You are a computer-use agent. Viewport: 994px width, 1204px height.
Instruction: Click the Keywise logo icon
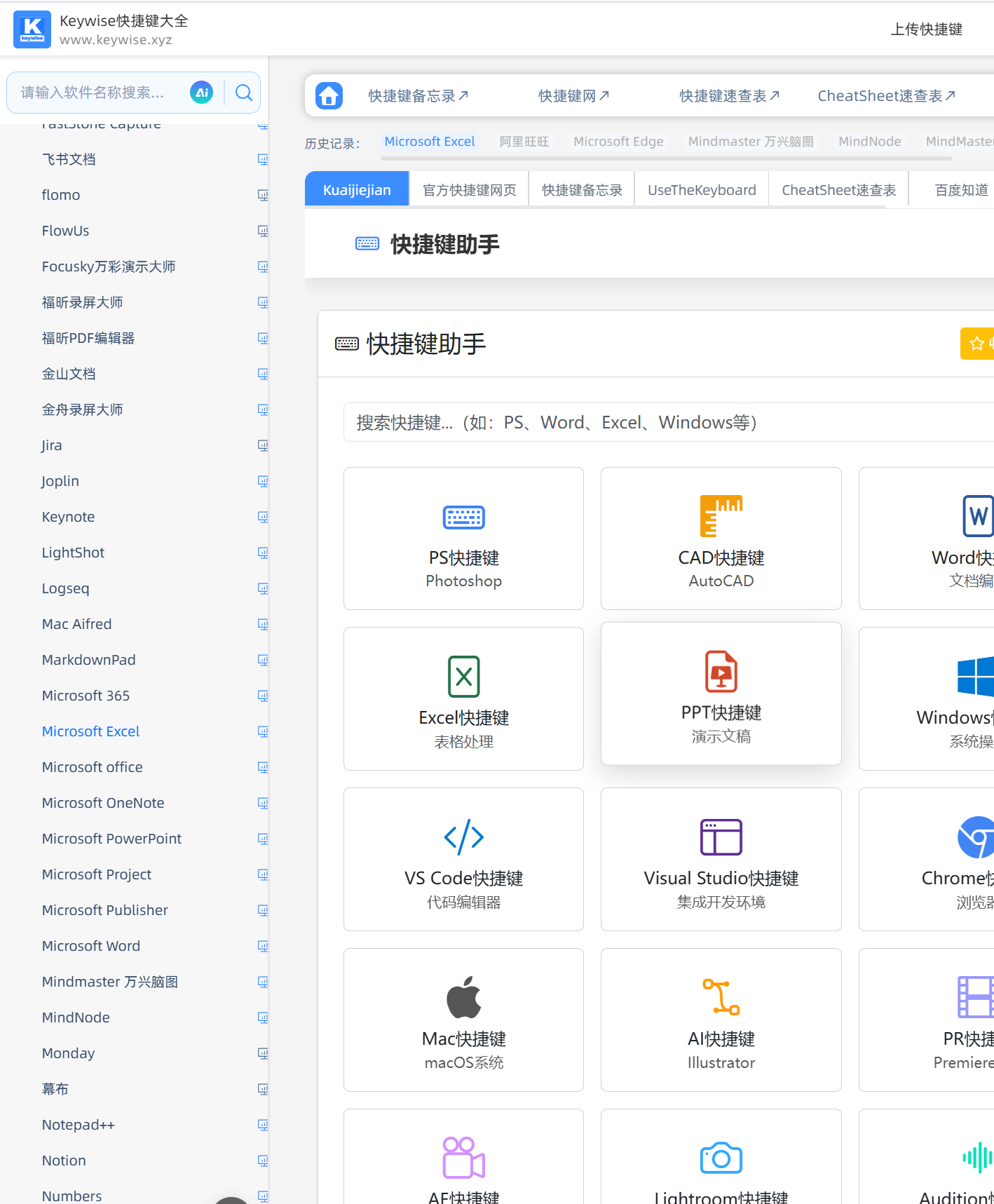(x=32, y=29)
